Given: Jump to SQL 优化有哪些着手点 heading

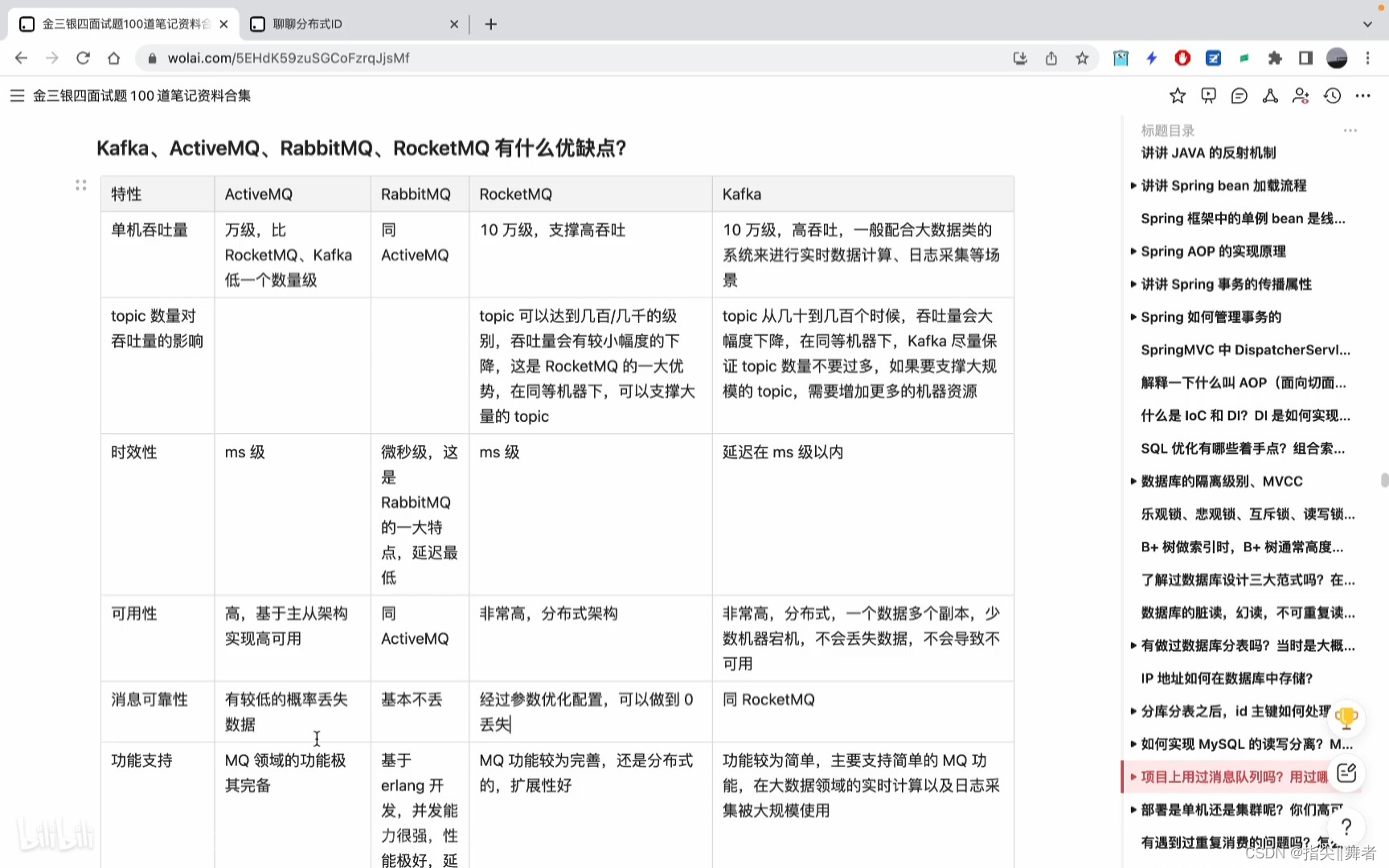Looking at the screenshot, I should (x=1243, y=448).
